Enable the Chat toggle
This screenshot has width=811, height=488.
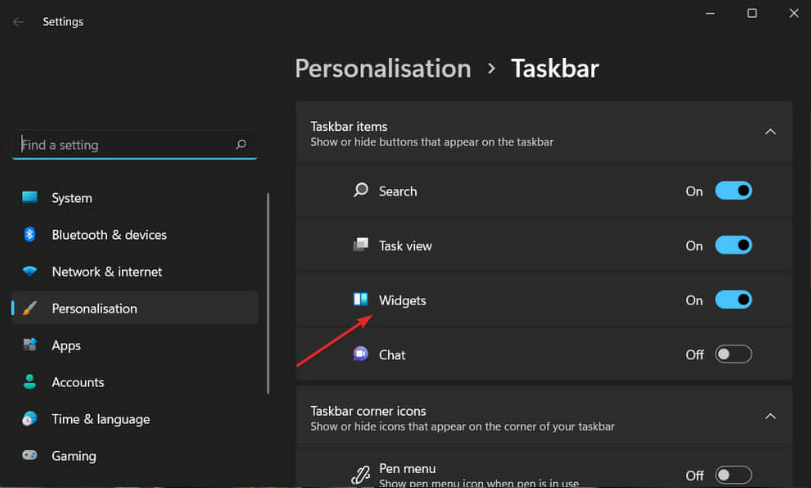733,354
